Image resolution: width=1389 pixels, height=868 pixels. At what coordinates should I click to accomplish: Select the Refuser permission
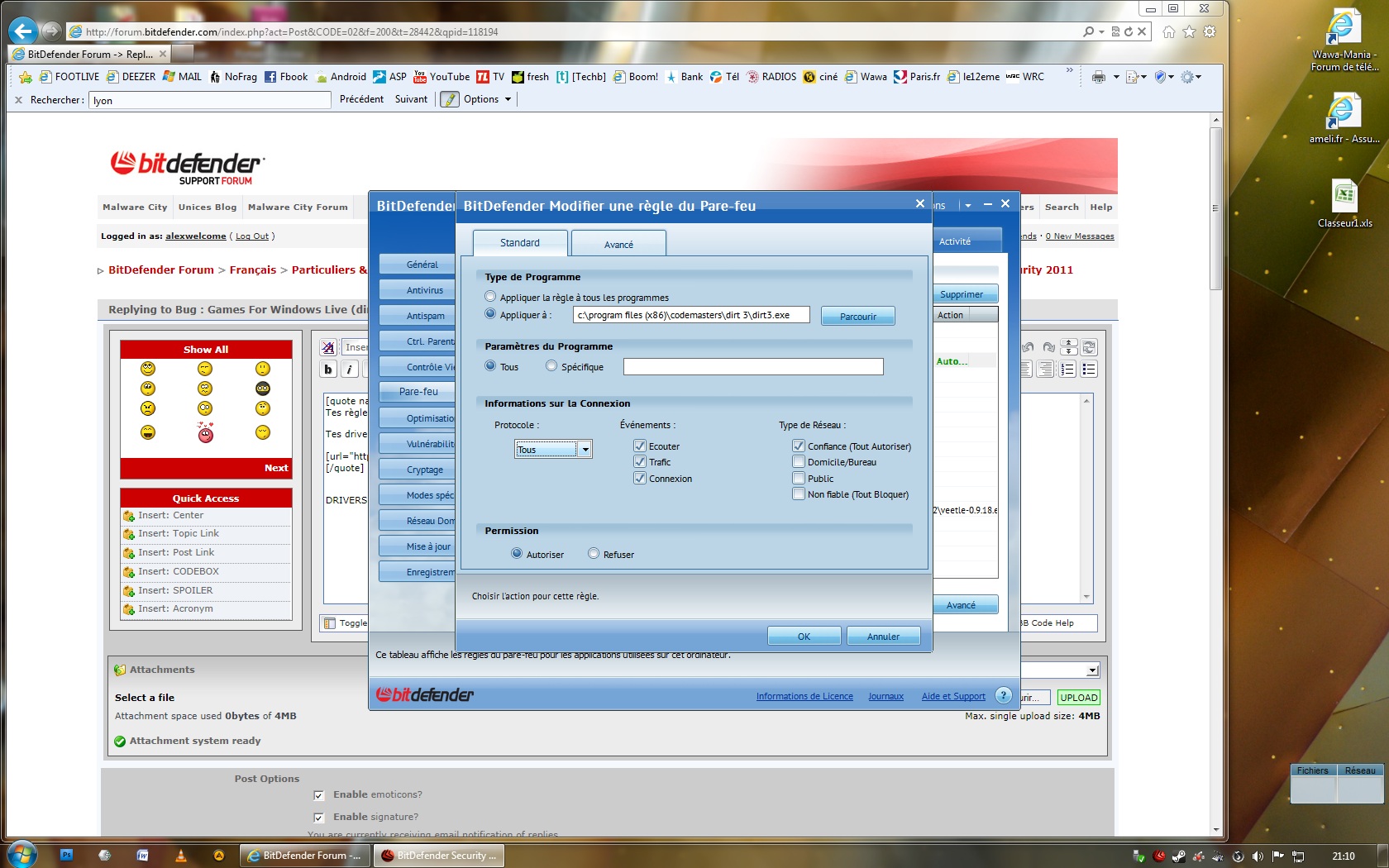tap(594, 554)
